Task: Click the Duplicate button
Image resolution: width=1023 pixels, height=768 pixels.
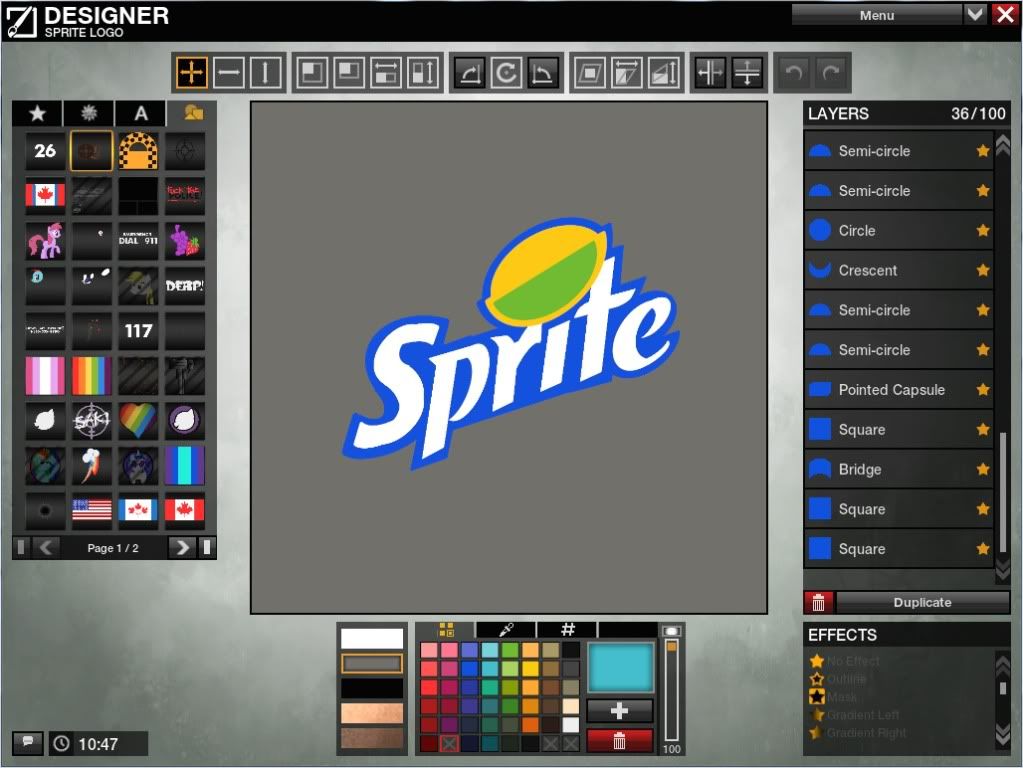Action: pos(923,602)
